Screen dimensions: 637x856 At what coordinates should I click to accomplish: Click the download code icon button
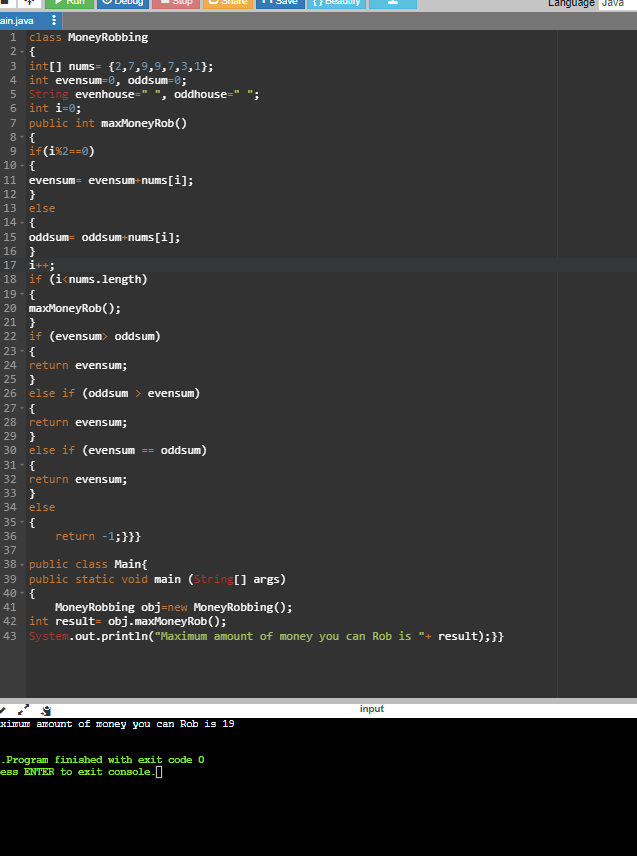click(392, 4)
